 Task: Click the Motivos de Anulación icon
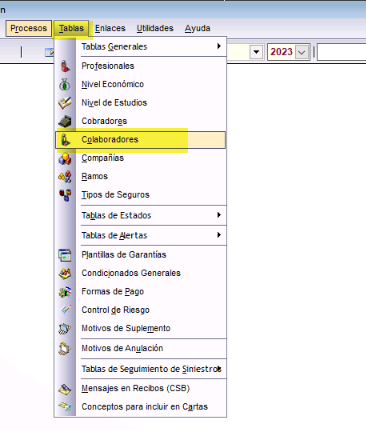click(x=65, y=348)
